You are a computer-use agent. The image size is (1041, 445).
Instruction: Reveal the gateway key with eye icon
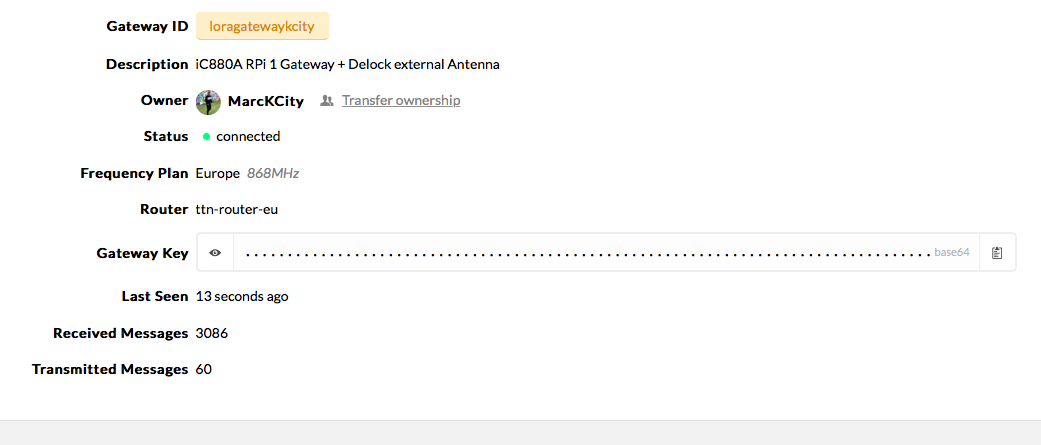[215, 252]
